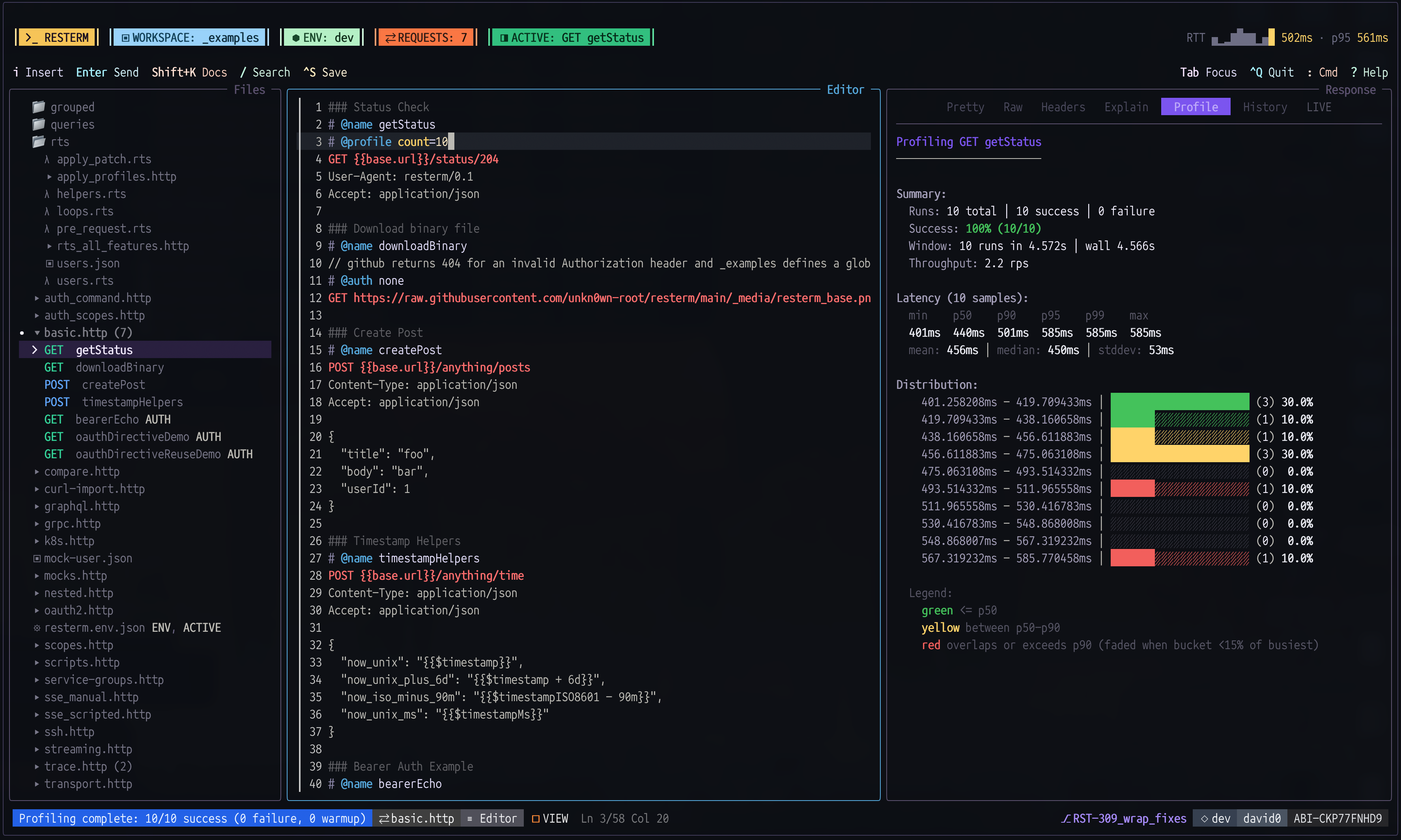Select the apply_patch.rts lambda file
Screen dimensions: 1401x840
[98, 159]
